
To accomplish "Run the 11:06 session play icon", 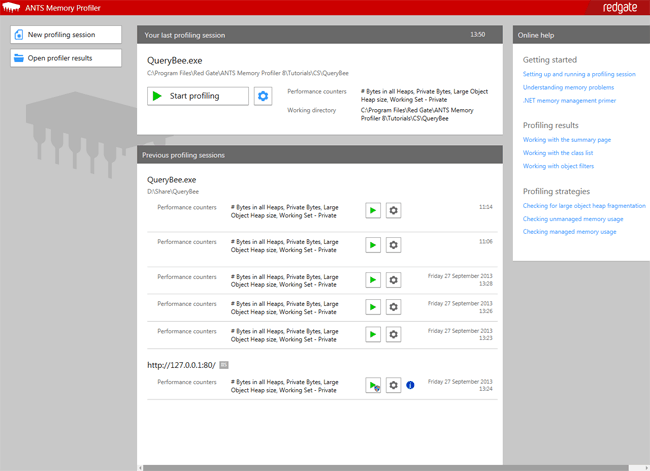I will click(x=372, y=245).
